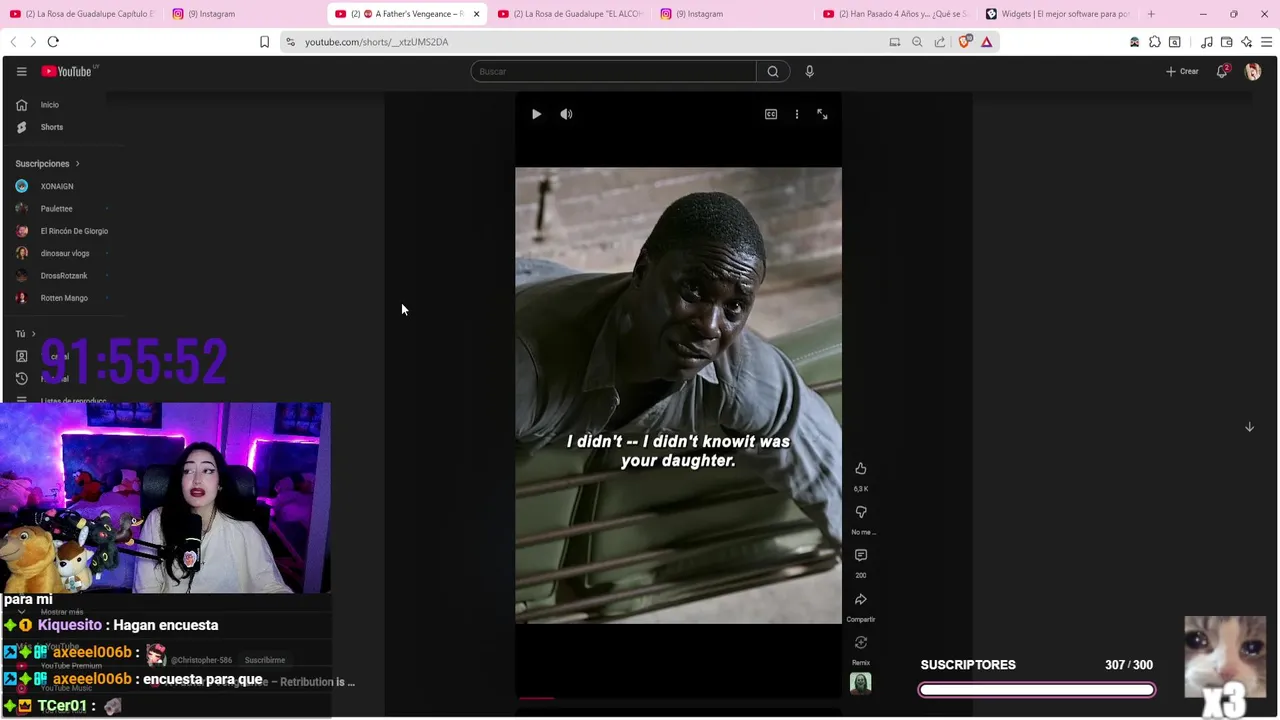Go to the next Short with down arrow
The height and width of the screenshot is (720, 1280).
point(1249,427)
